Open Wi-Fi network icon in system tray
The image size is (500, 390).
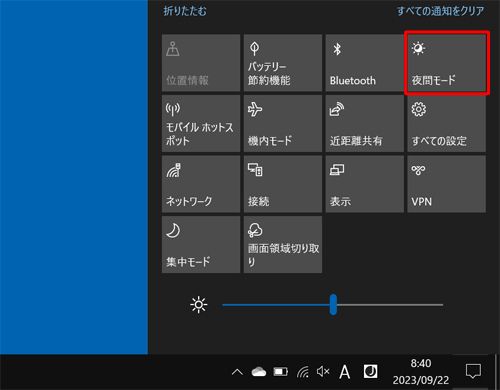click(303, 372)
